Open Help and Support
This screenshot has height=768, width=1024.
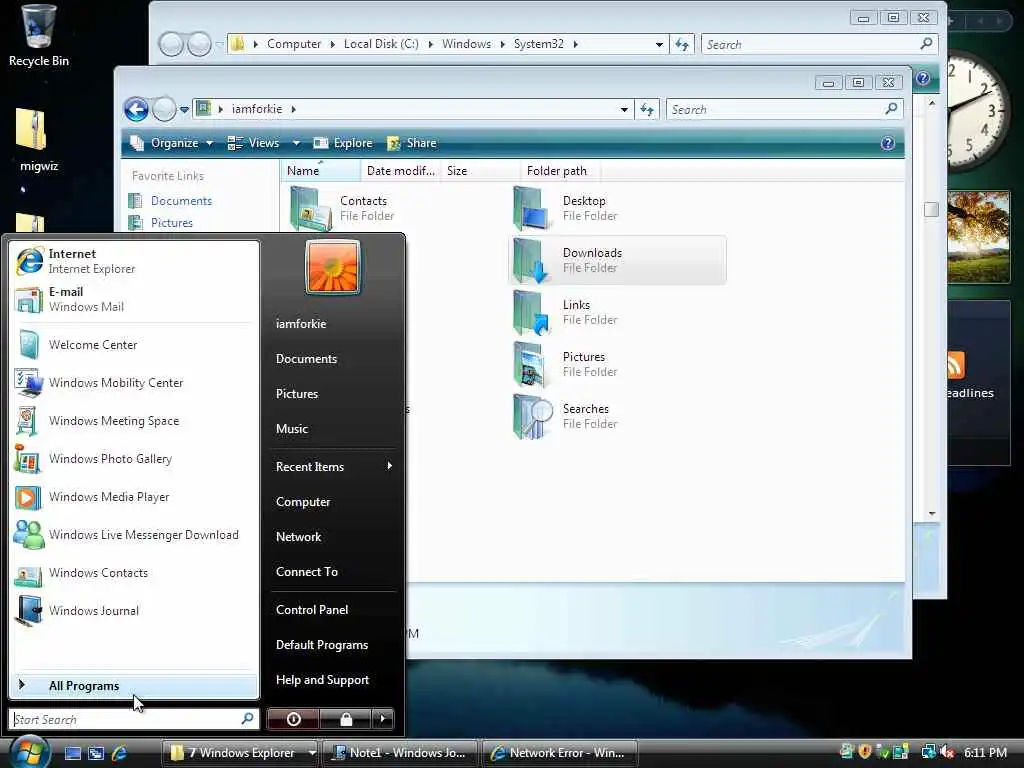click(333, 680)
